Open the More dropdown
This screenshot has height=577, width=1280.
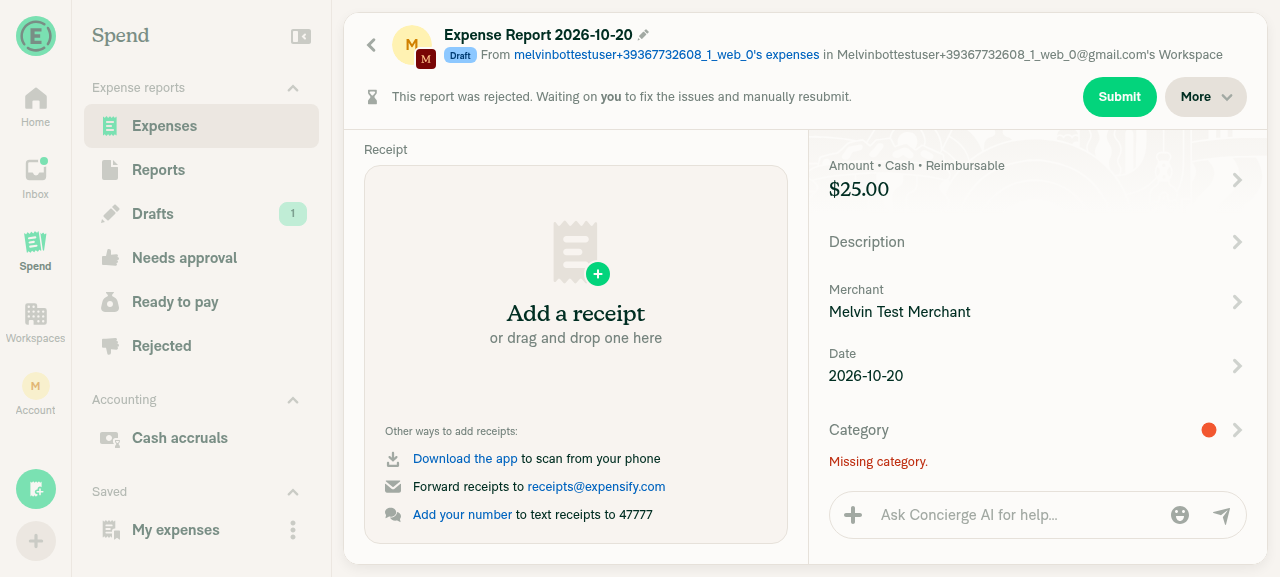point(1206,97)
